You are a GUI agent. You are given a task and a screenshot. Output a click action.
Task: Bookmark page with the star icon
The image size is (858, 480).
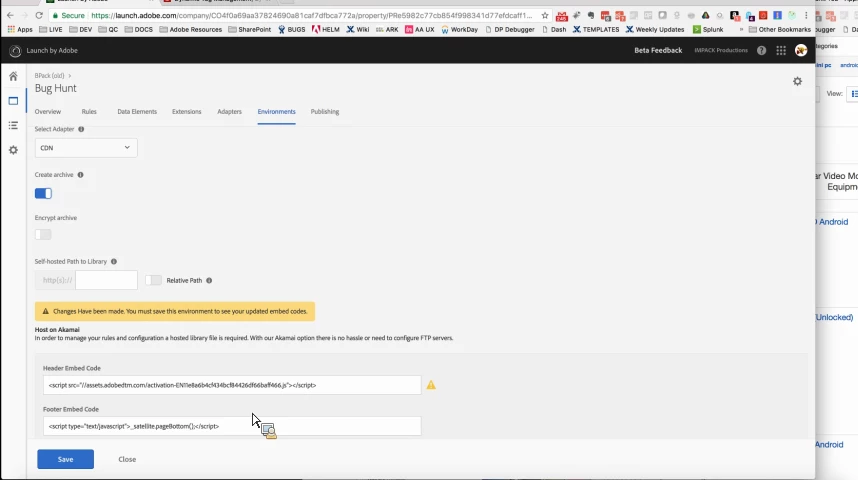click(x=544, y=15)
